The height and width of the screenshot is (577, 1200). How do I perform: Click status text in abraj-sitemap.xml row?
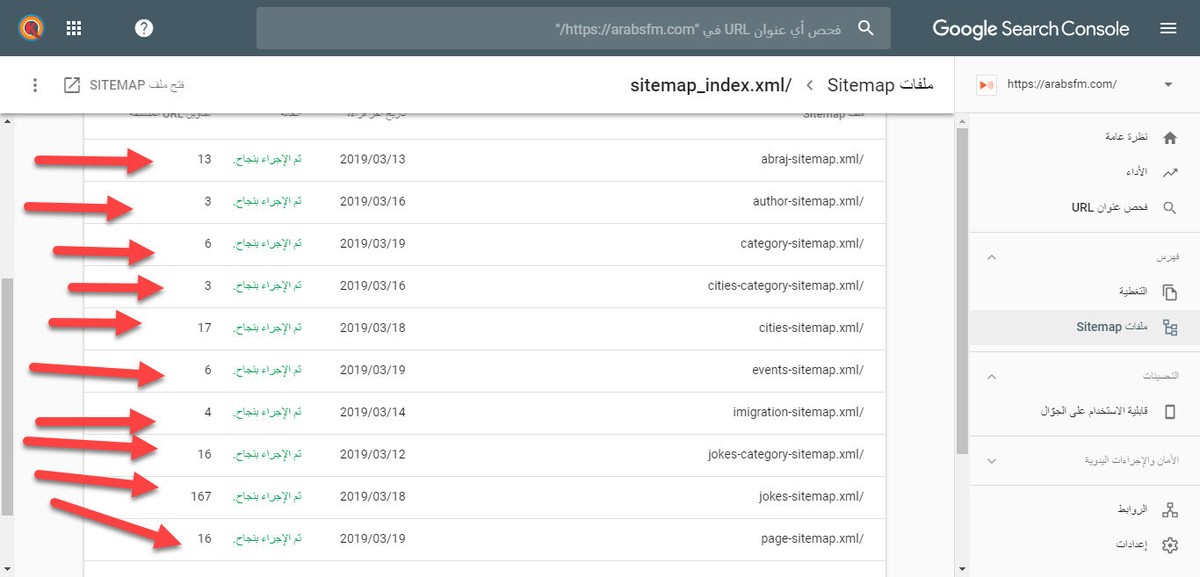tap(267, 160)
